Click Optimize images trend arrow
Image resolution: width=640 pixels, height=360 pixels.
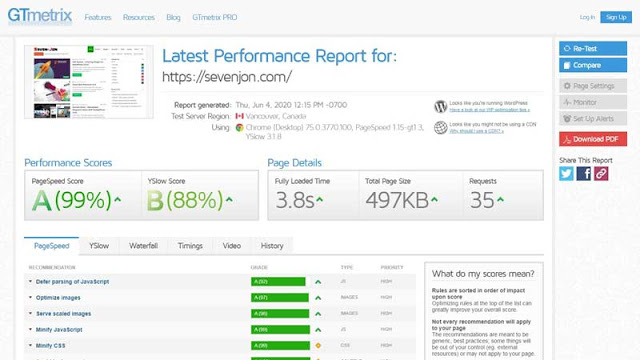click(318, 298)
